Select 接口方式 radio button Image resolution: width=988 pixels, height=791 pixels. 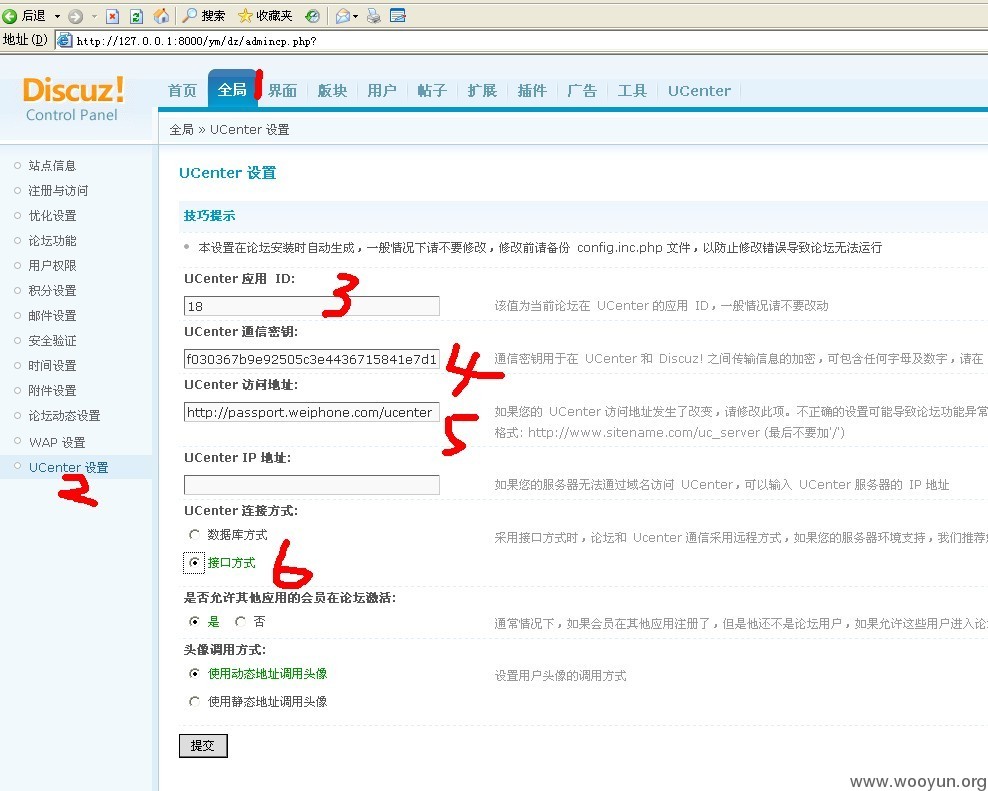click(194, 562)
